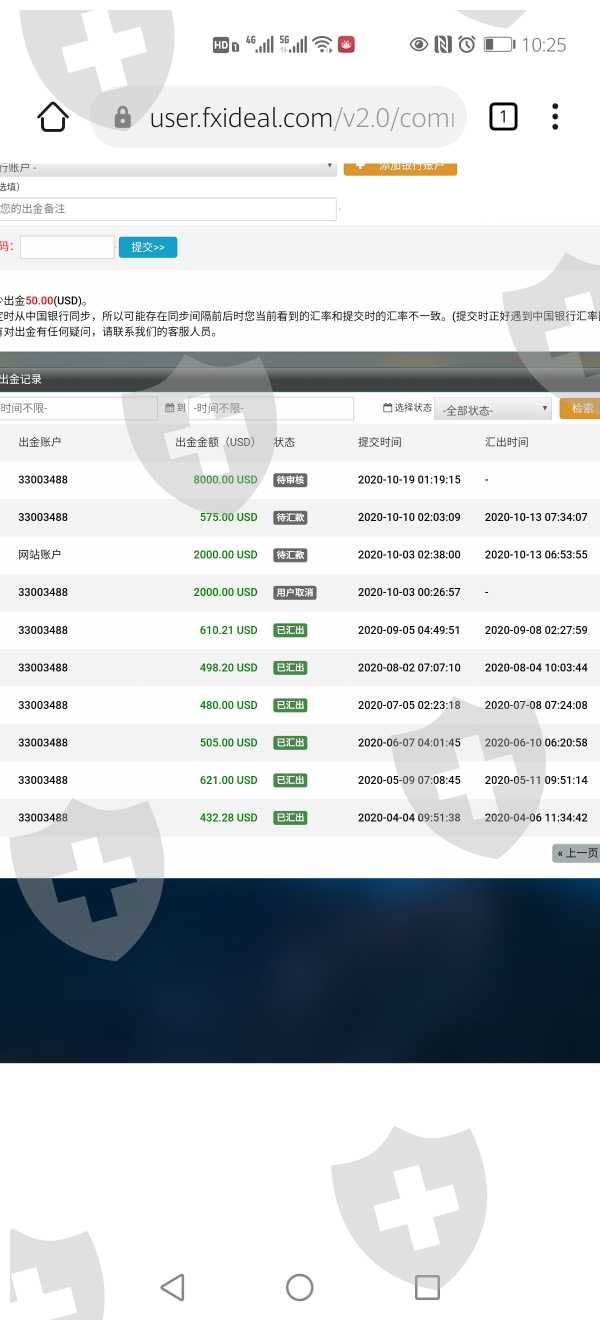The width and height of the screenshot is (600, 1320).
Task: Tap the padlock site security icon
Action: 123,118
